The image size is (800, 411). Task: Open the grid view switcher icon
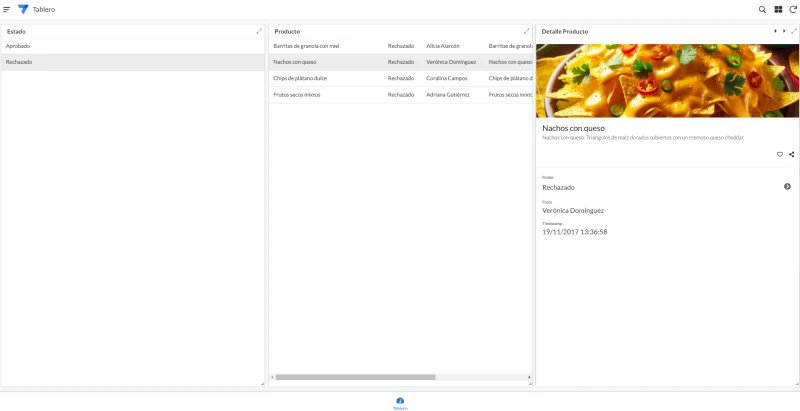point(778,9)
